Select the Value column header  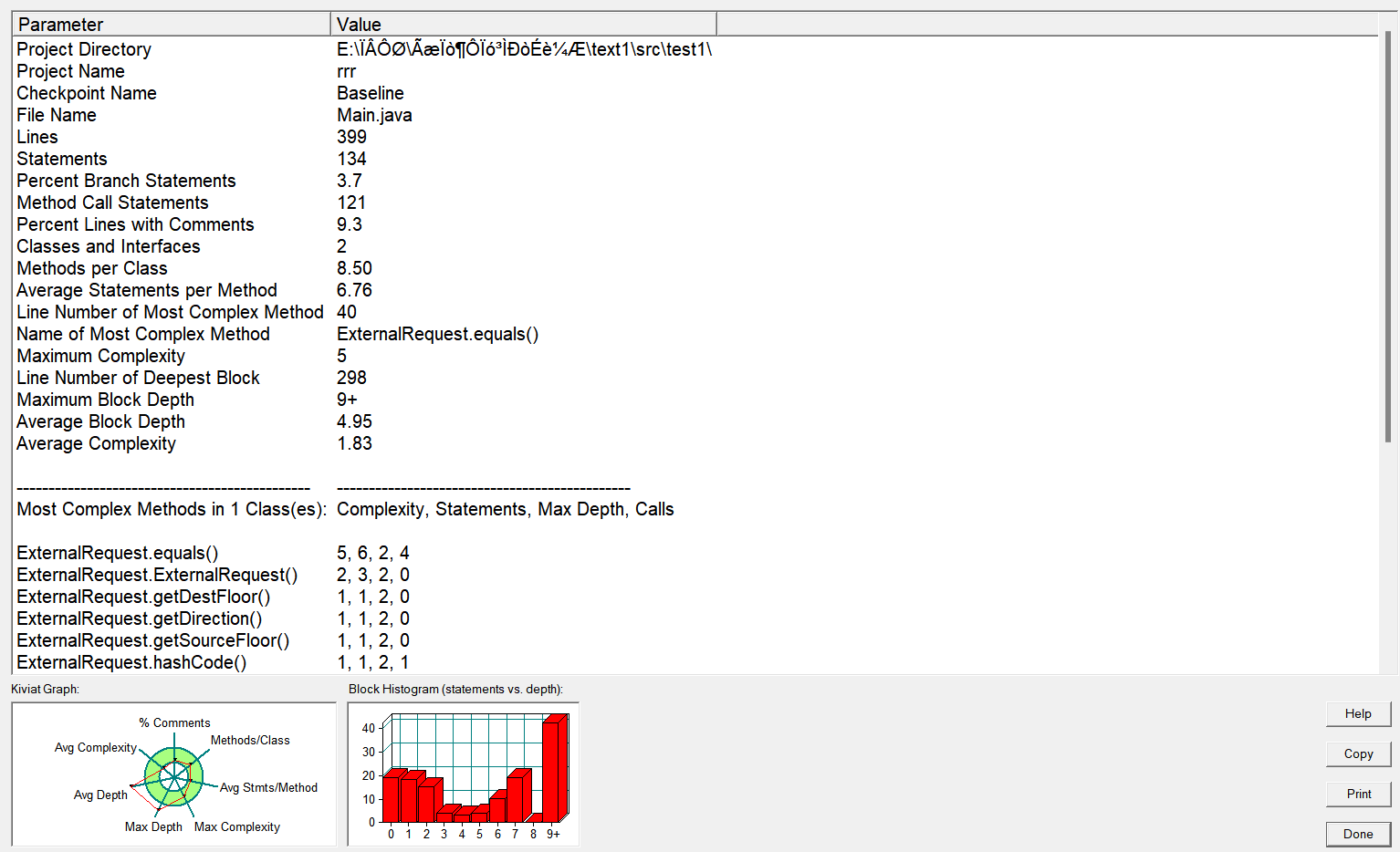[x=524, y=25]
